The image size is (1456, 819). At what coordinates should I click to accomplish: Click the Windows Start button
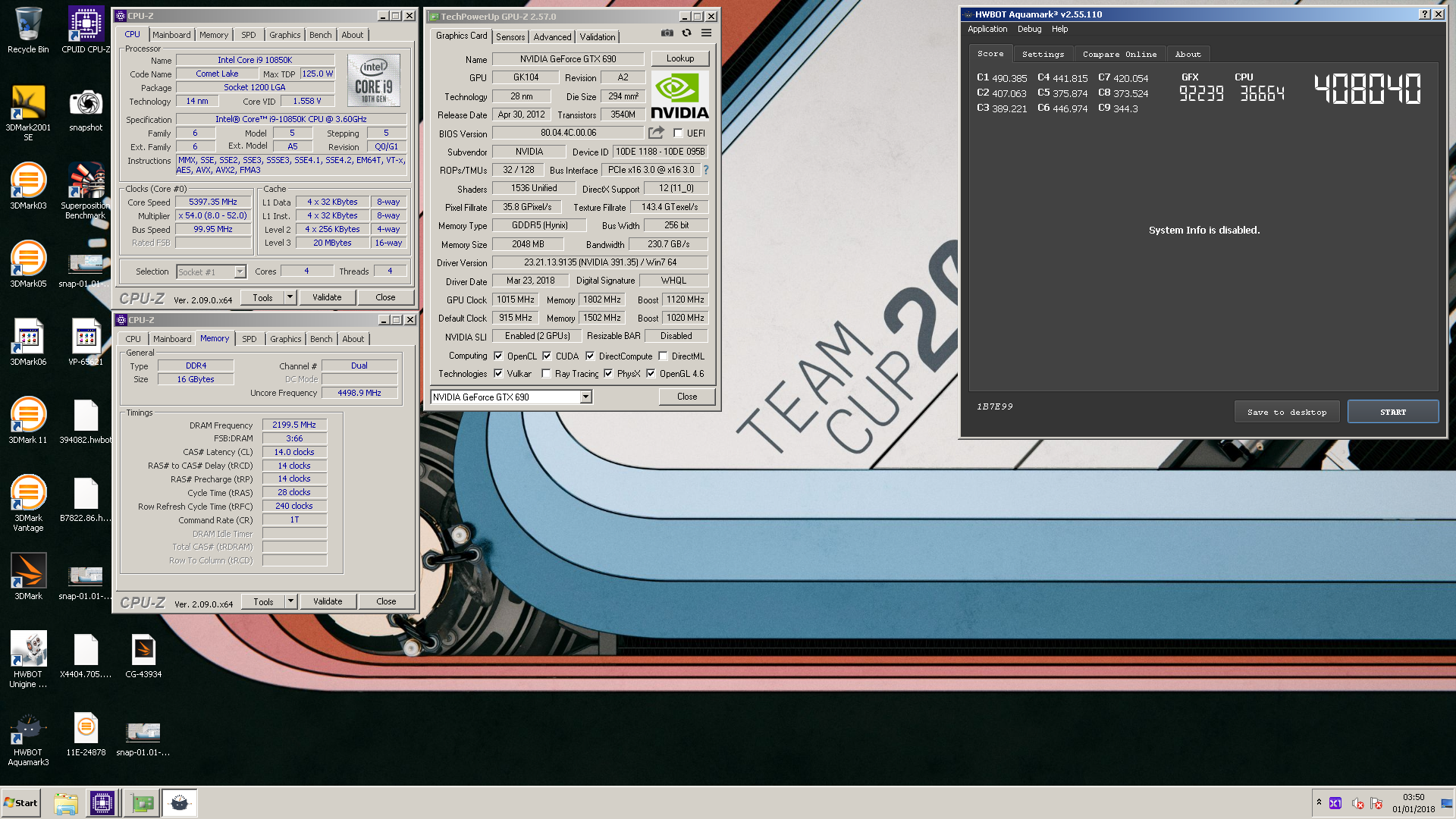click(21, 803)
